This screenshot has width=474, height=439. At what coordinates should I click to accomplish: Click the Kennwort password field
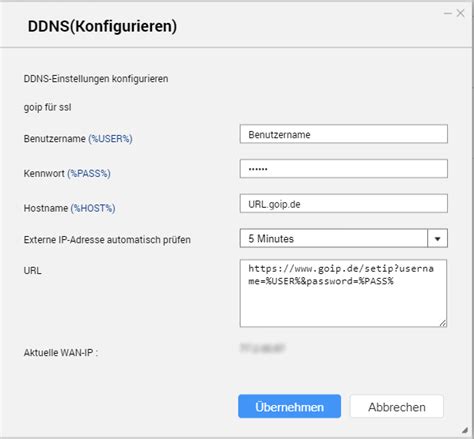(x=343, y=169)
